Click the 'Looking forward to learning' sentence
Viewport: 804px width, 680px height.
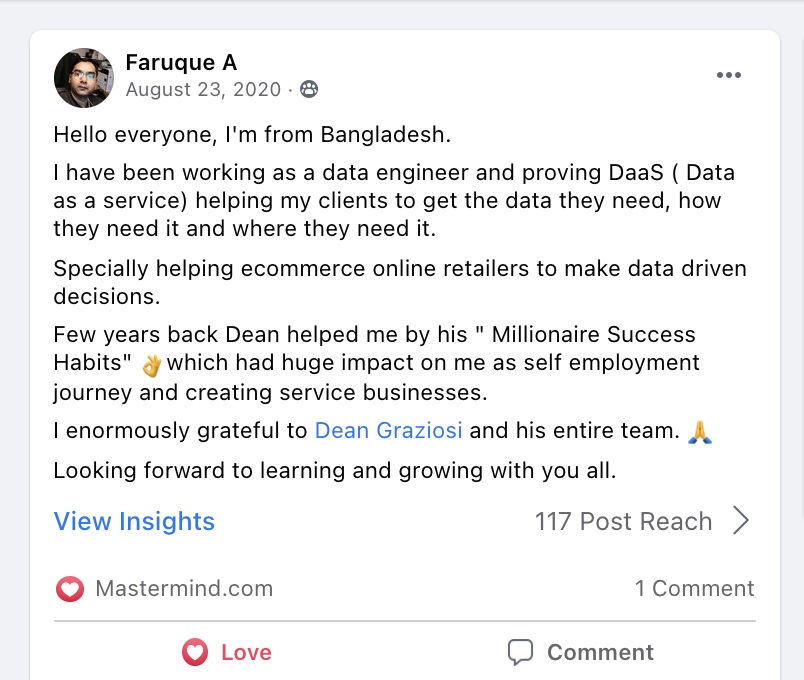[x=335, y=470]
